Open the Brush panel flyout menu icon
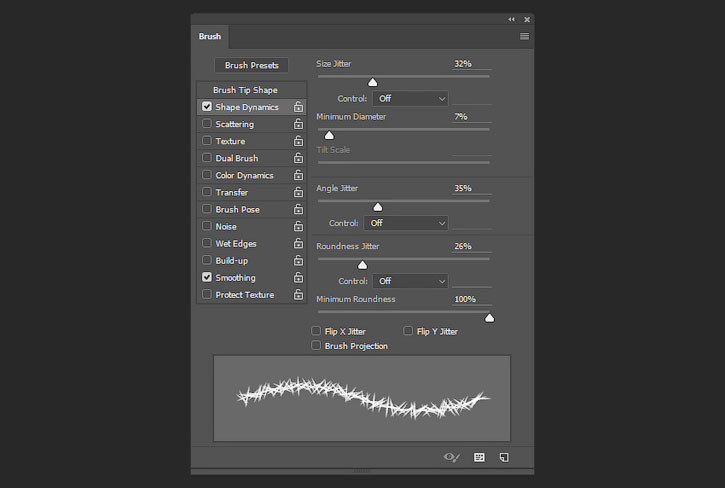Screen dimensions: 725x488 [x=524, y=36]
